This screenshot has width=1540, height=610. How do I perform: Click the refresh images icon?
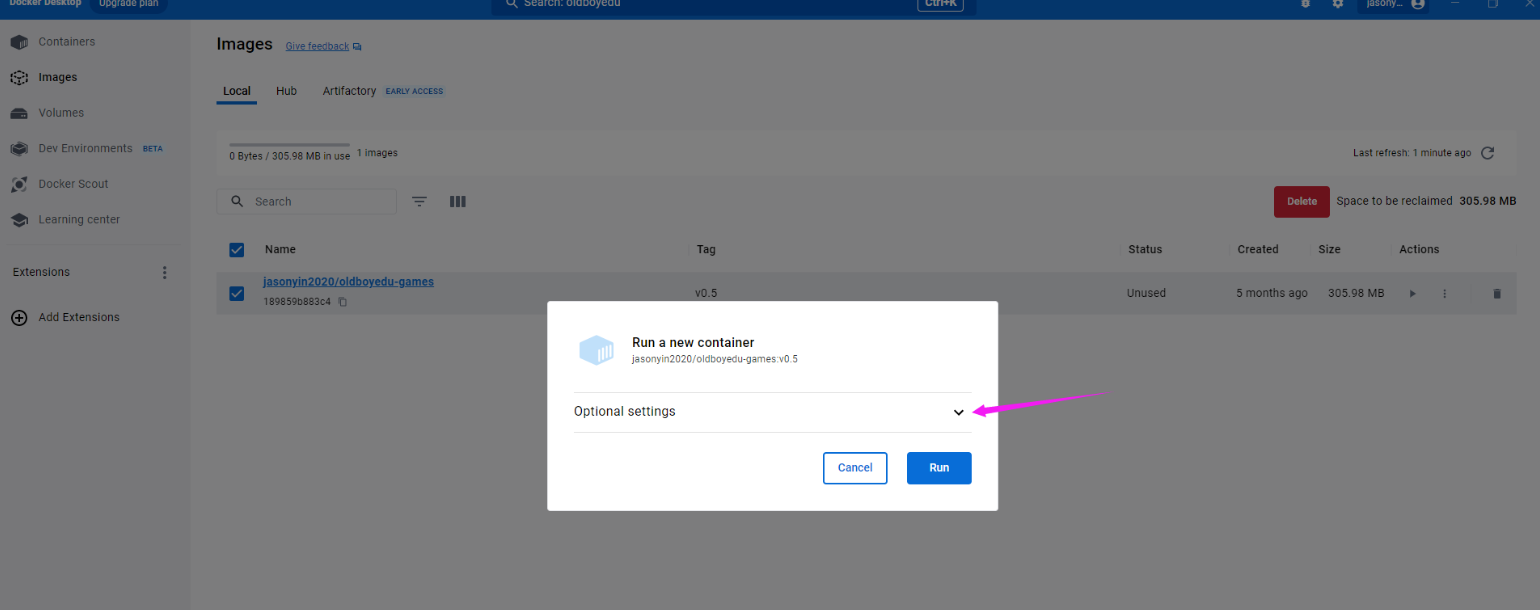(1487, 153)
